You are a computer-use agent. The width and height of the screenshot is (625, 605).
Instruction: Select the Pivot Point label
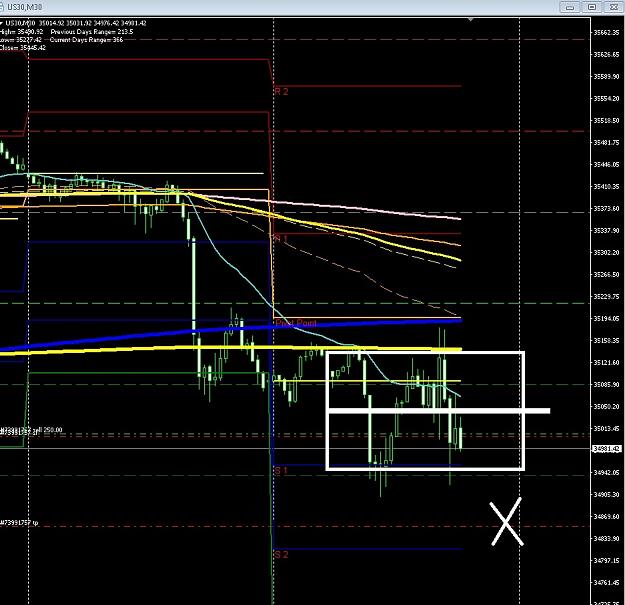(296, 323)
